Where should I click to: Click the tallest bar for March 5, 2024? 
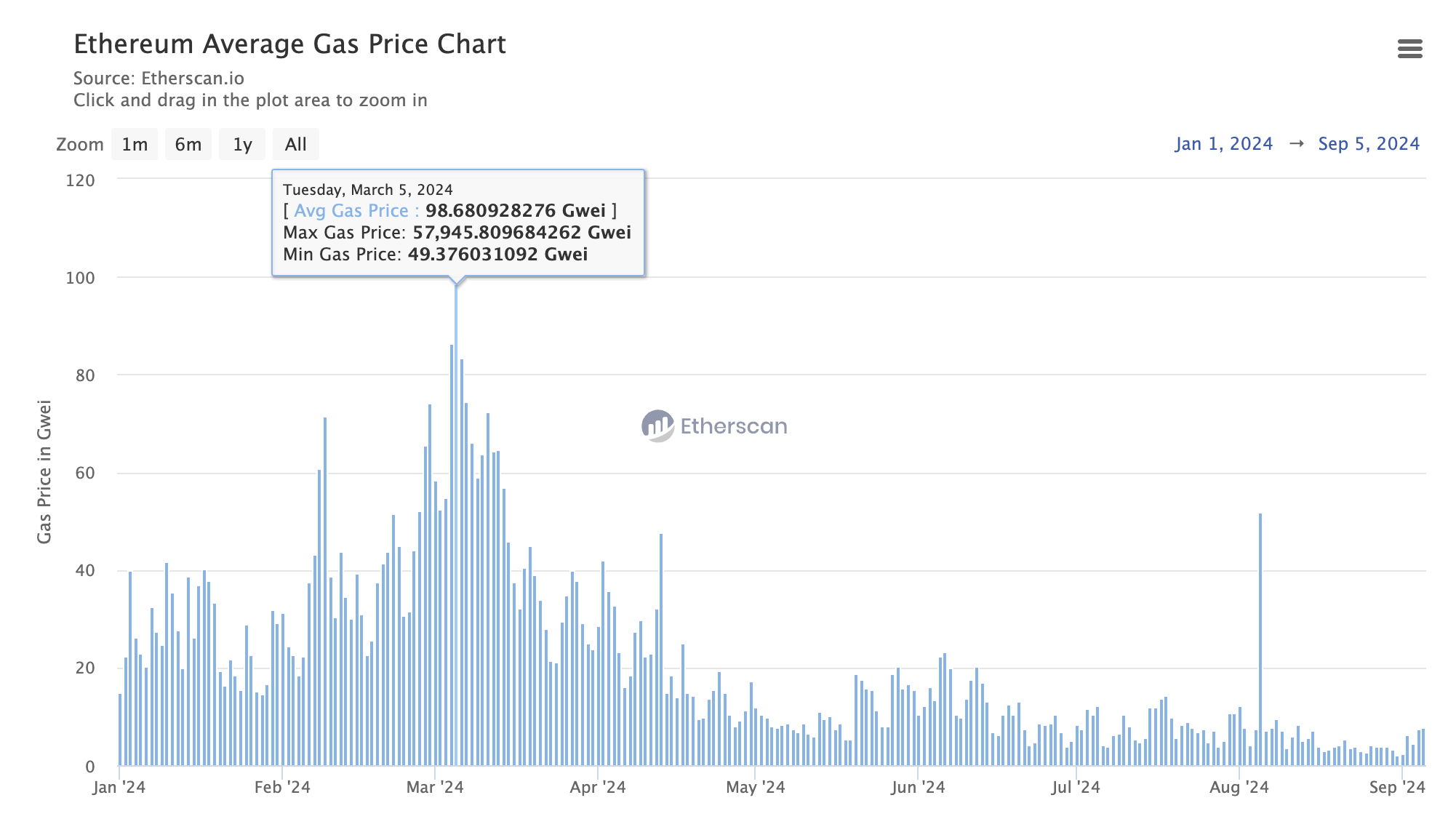[456, 524]
